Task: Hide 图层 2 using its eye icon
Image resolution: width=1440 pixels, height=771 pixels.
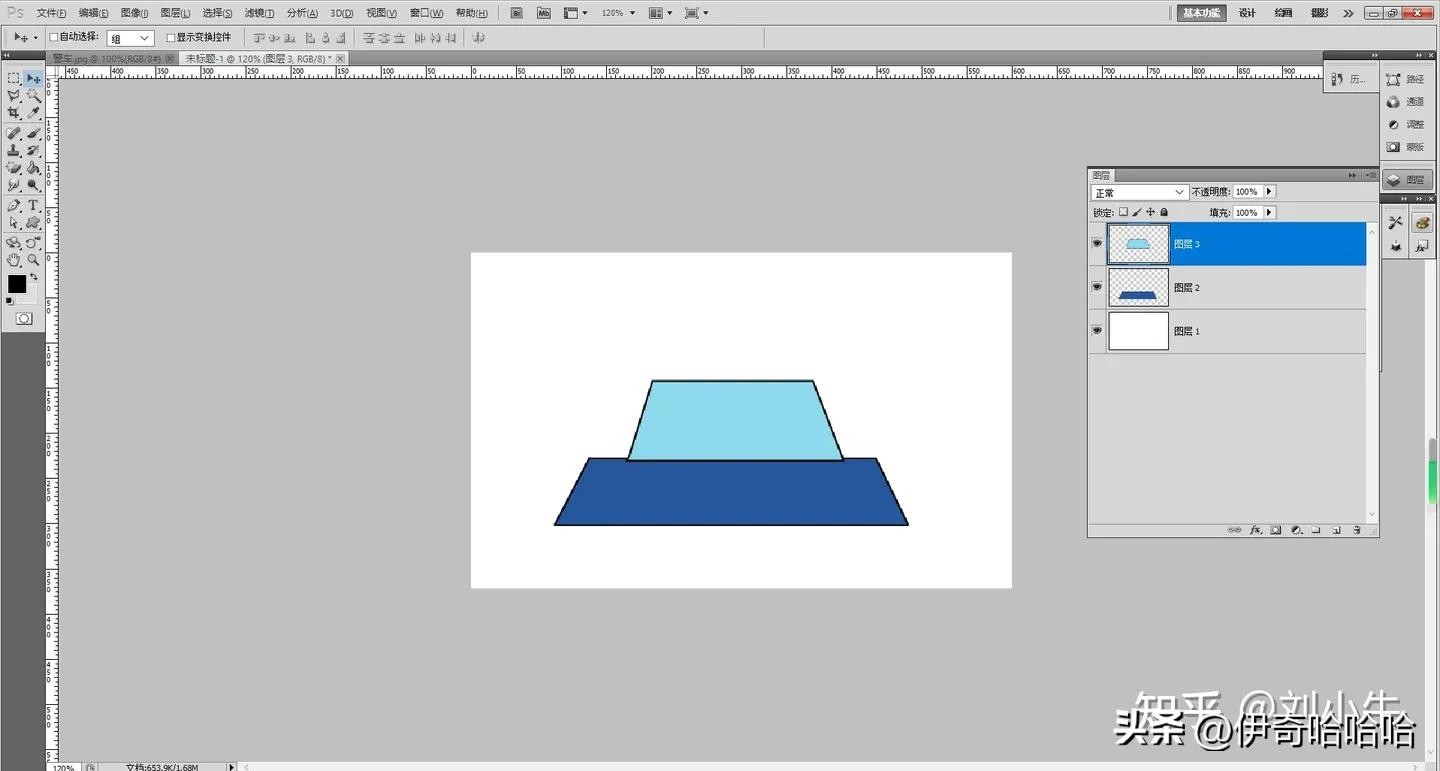Action: click(x=1097, y=287)
